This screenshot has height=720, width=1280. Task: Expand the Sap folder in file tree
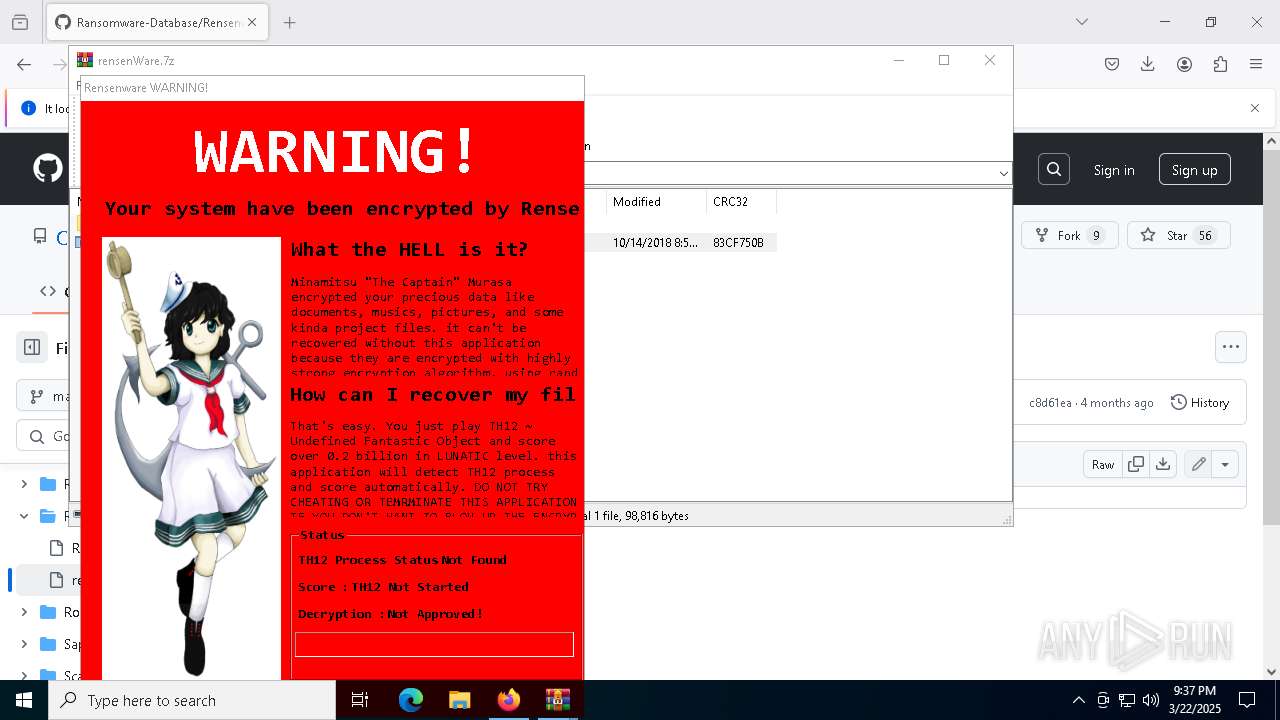point(24,644)
